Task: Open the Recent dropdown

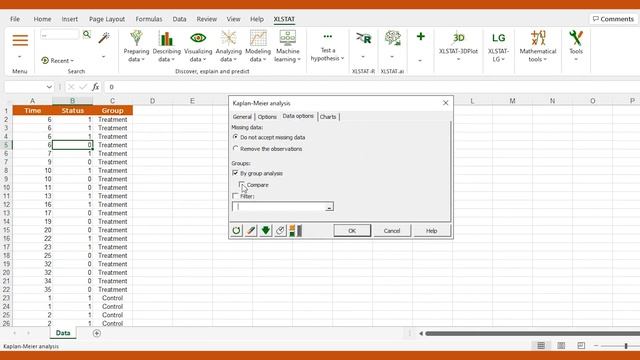Action: tap(58, 60)
